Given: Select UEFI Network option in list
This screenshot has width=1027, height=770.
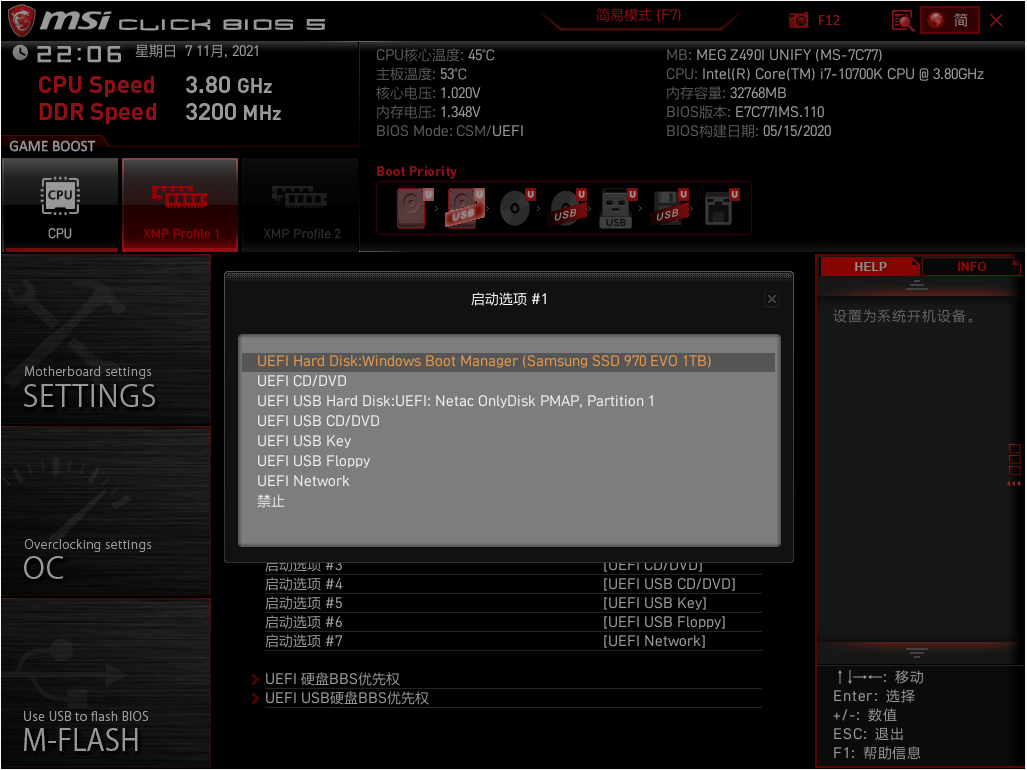Looking at the screenshot, I should pos(508,481).
